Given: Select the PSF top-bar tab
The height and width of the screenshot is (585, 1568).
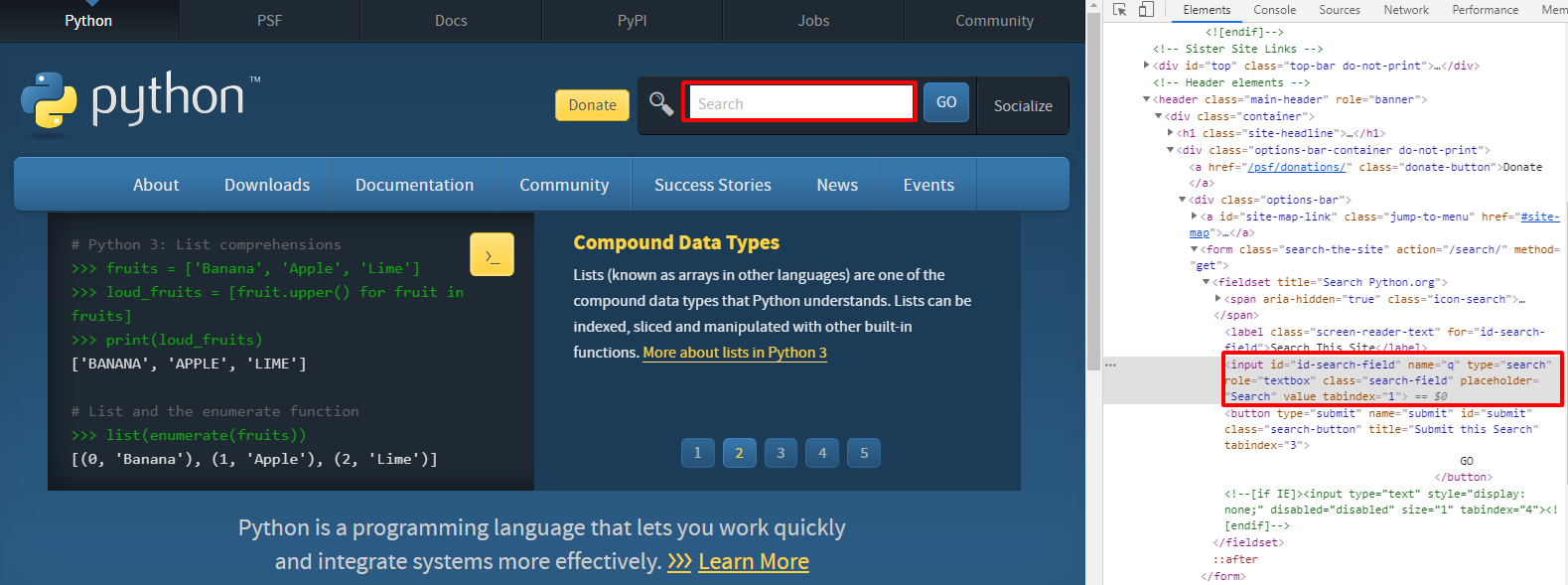Looking at the screenshot, I should [269, 21].
